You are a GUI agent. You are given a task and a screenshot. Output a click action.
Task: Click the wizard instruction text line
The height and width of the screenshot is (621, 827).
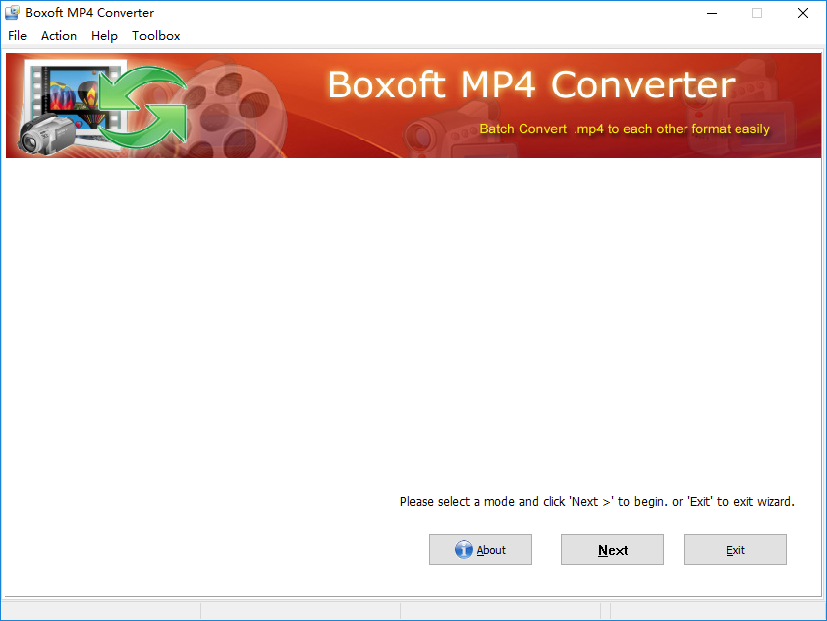pyautogui.click(x=597, y=501)
